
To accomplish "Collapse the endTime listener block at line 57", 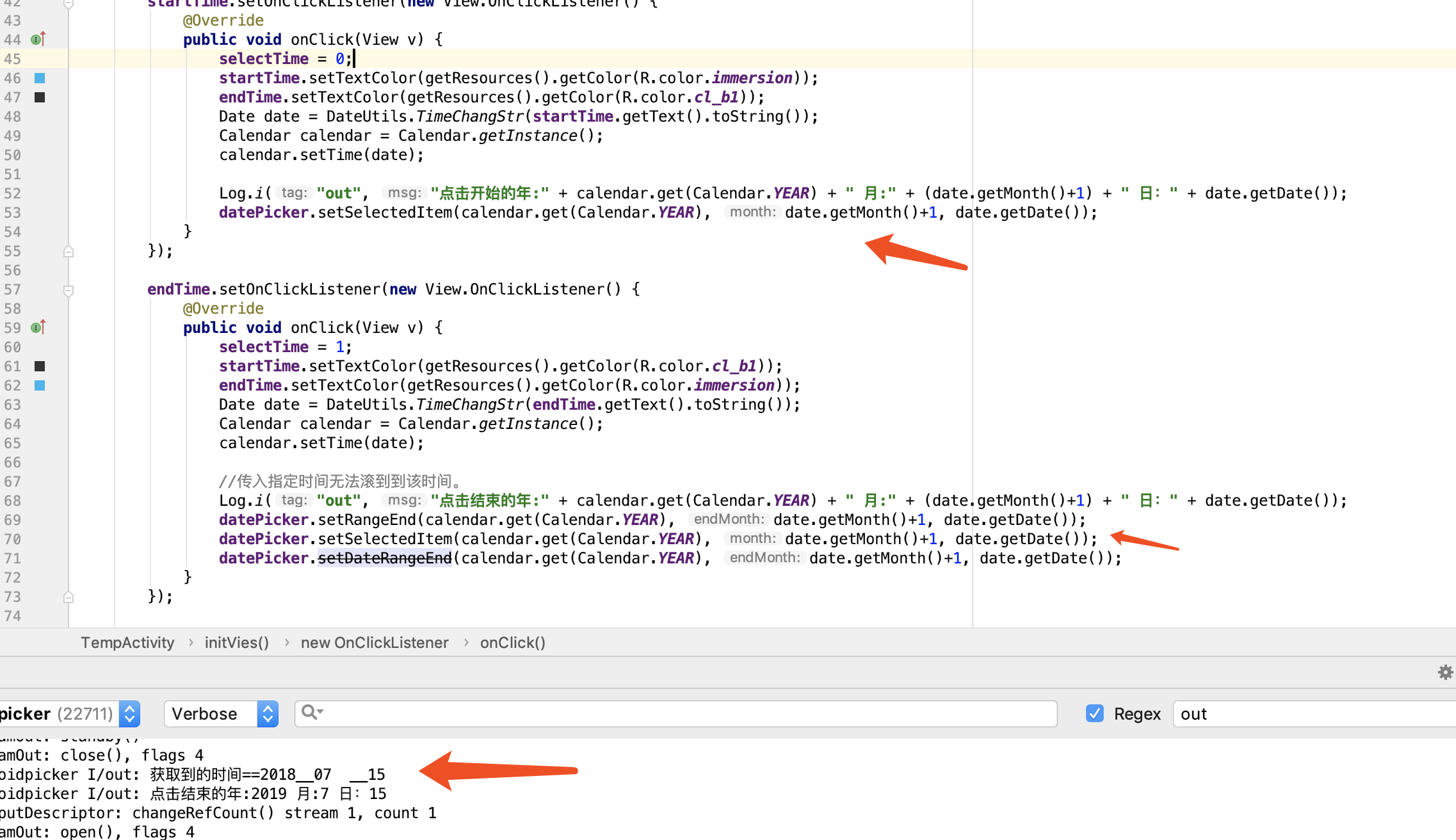I will [x=69, y=290].
